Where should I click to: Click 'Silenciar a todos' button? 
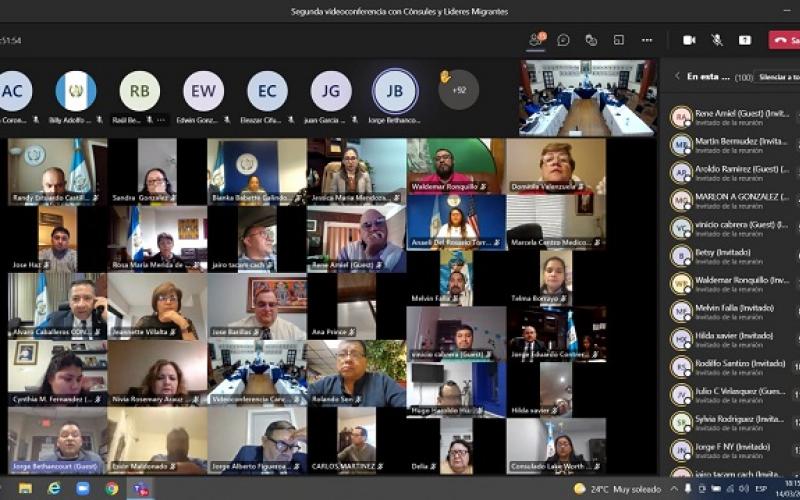(x=778, y=76)
